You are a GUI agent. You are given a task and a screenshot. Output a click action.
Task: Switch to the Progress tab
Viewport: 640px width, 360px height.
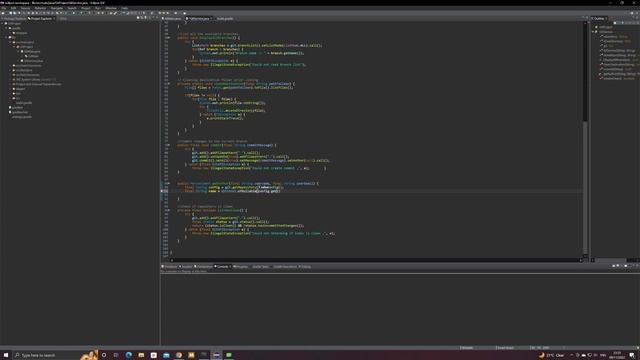(240, 267)
